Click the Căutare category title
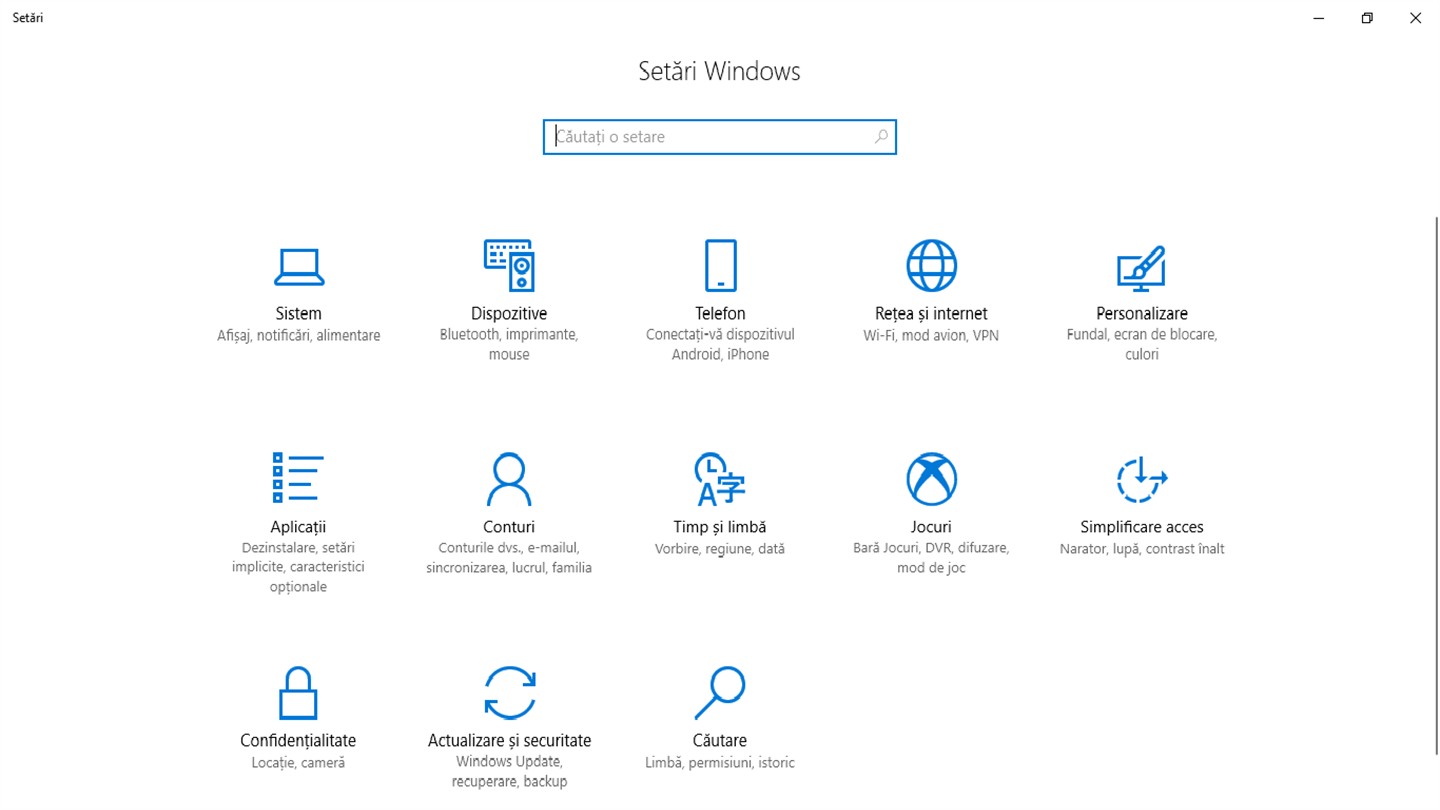Image resolution: width=1440 pixels, height=810 pixels. click(x=720, y=741)
